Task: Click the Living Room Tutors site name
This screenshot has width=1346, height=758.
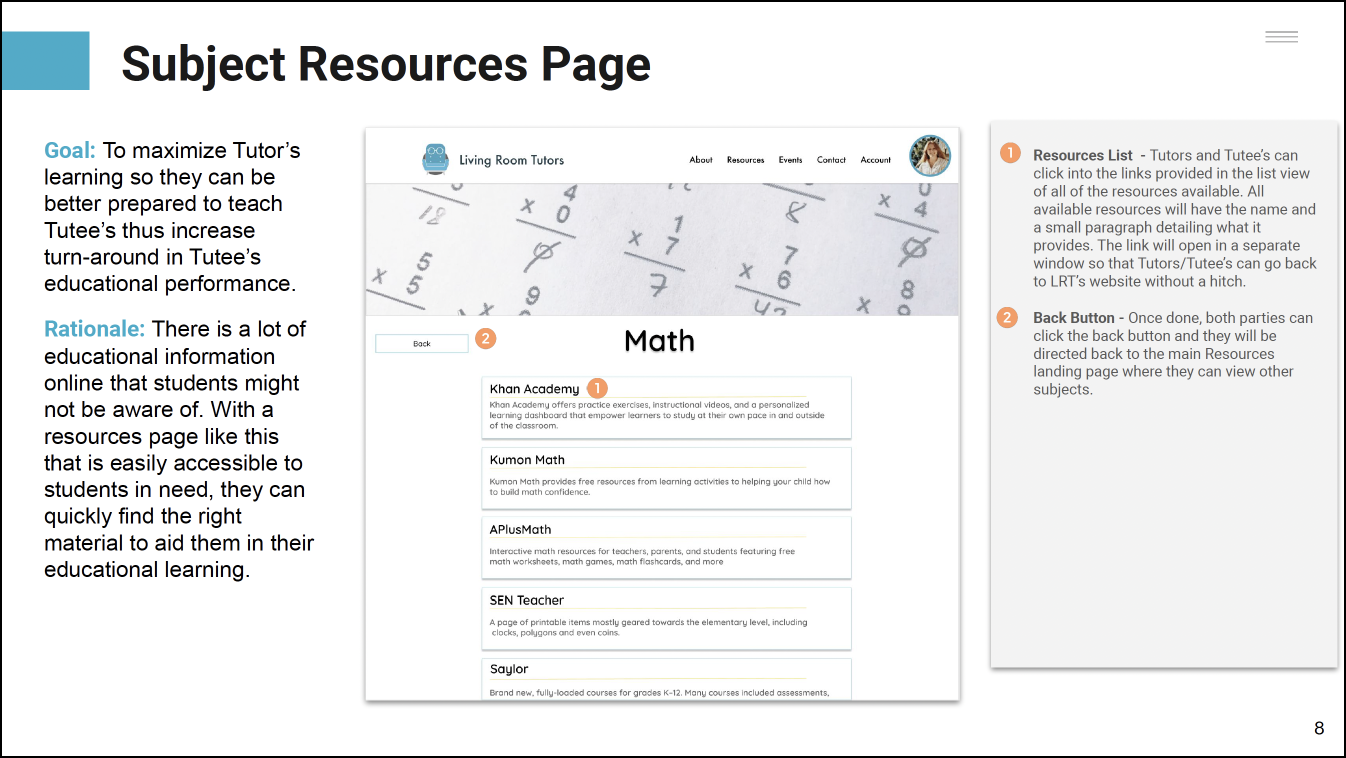Action: click(x=511, y=160)
